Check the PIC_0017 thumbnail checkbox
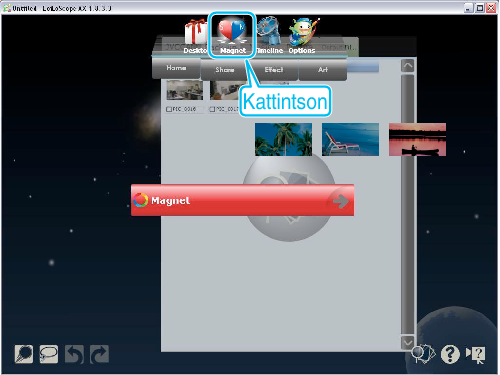This screenshot has width=500, height=375. pyautogui.click(x=212, y=109)
